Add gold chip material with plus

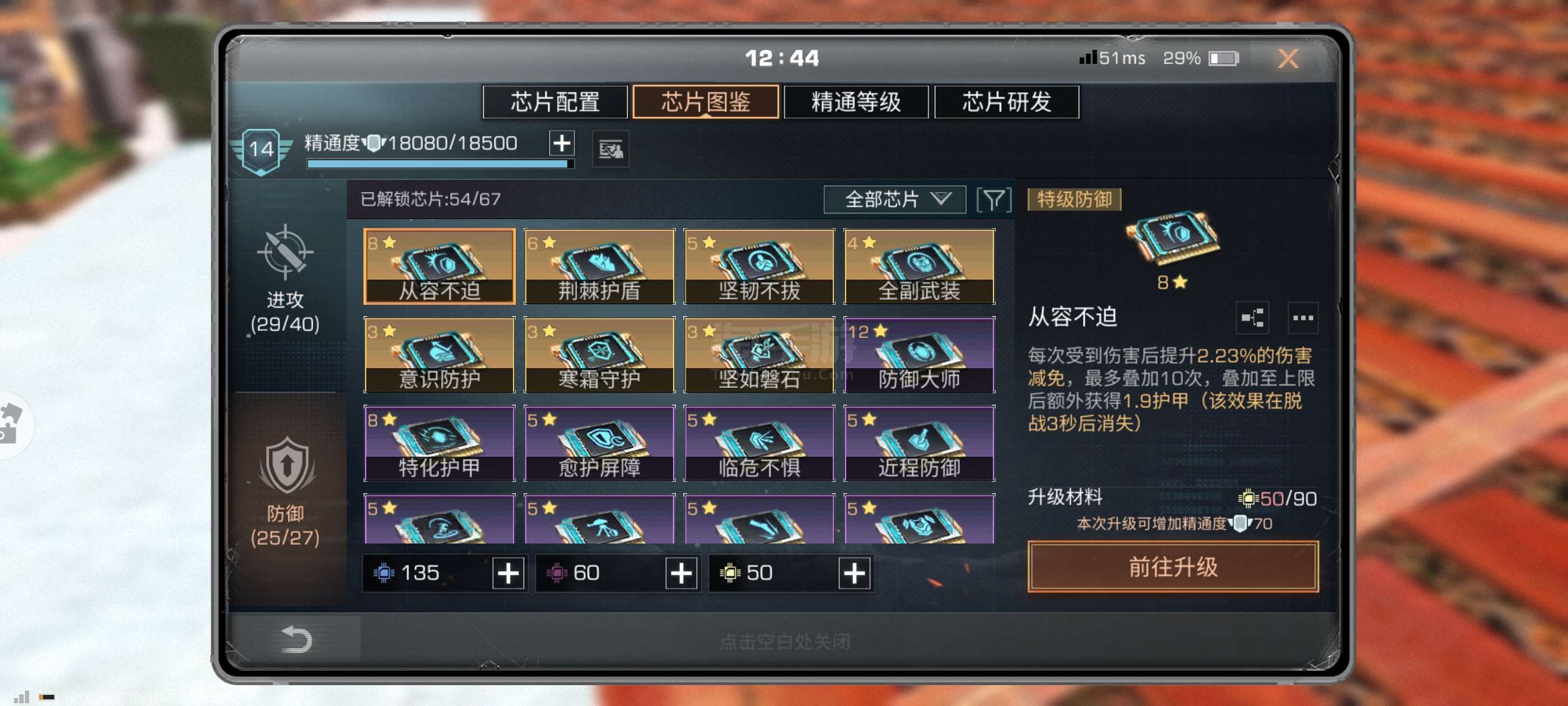[853, 573]
